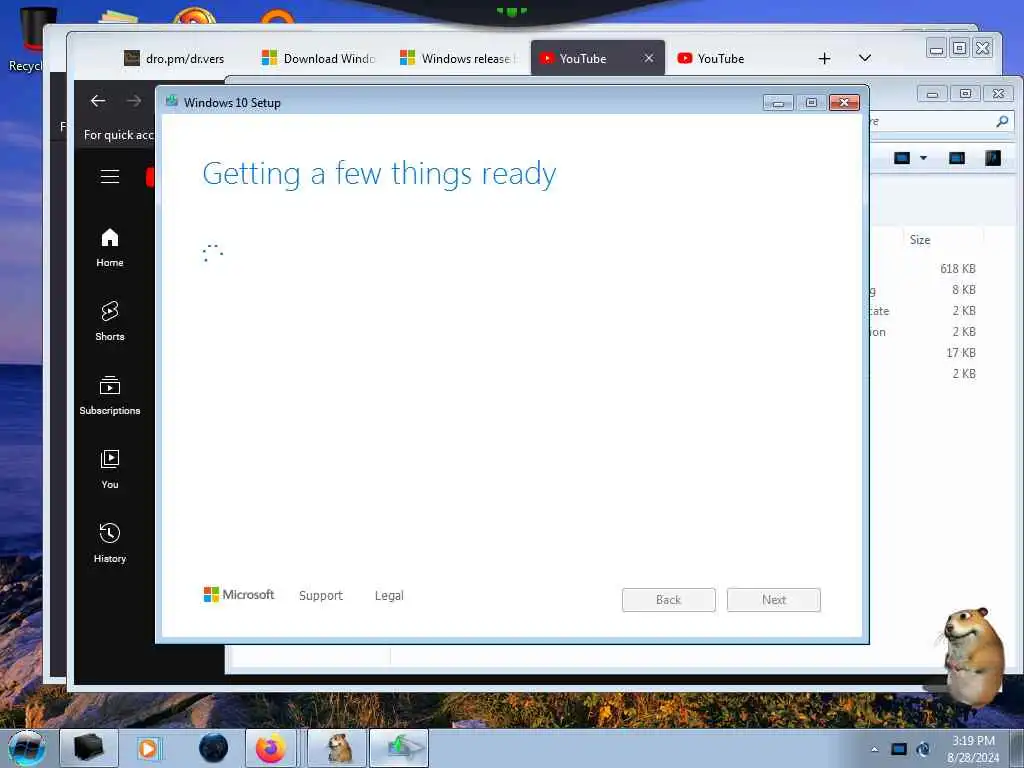Switch to the dro.pm/dr.vers tab
This screenshot has height=768, width=1024.
pos(174,59)
